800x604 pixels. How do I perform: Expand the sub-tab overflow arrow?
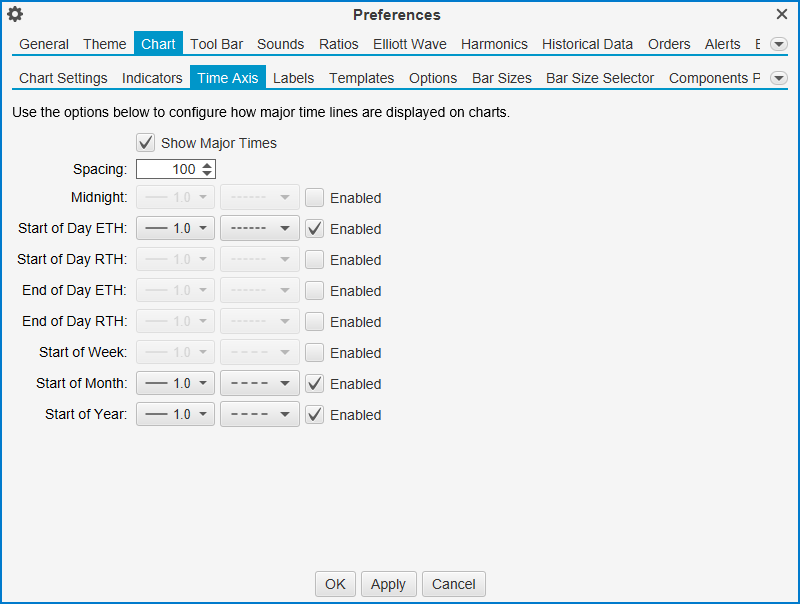[x=778, y=78]
